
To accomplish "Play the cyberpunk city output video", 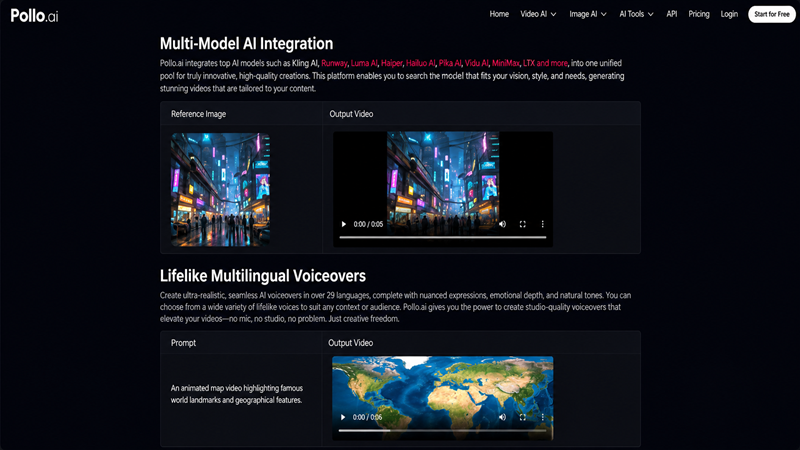I will tap(343, 224).
